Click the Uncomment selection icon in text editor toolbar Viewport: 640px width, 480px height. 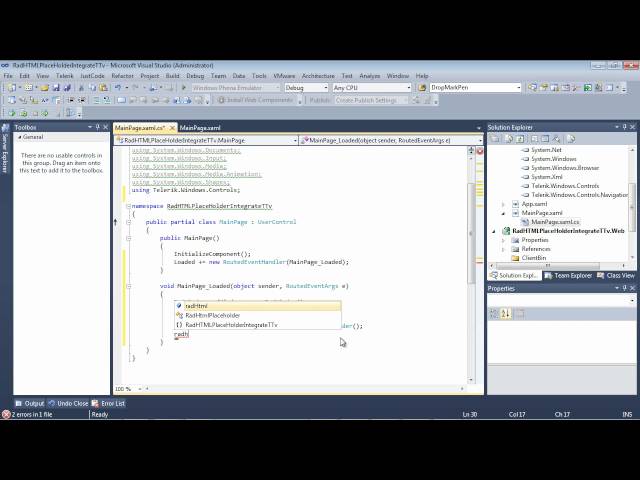pyautogui.click(x=107, y=100)
